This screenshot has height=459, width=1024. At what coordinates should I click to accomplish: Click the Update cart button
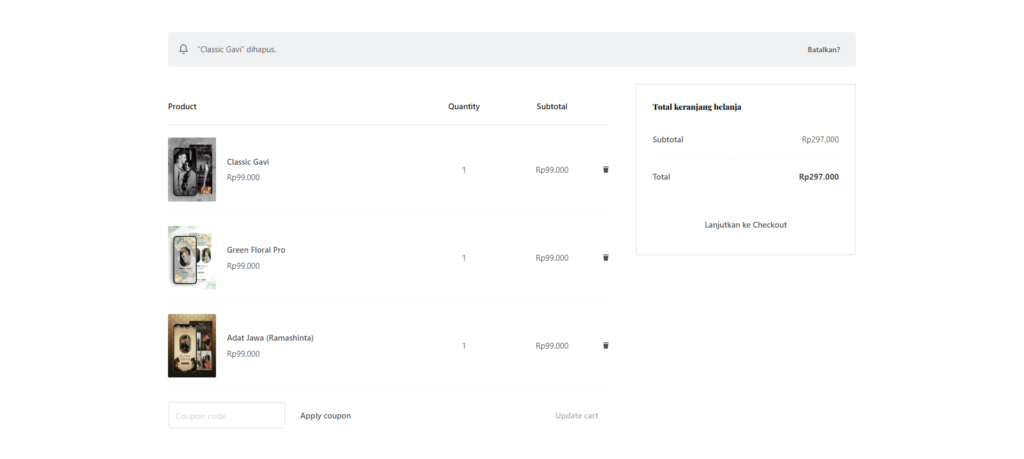(576, 415)
